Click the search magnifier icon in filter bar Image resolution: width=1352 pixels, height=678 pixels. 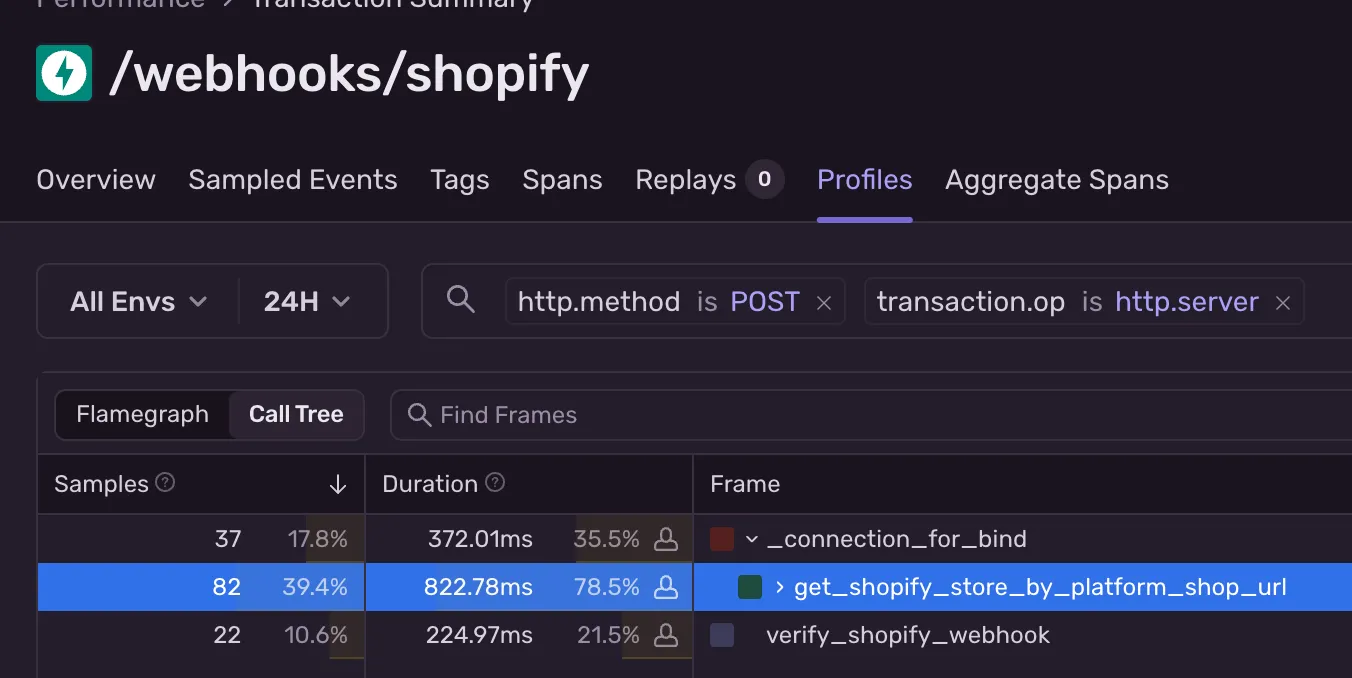click(460, 300)
